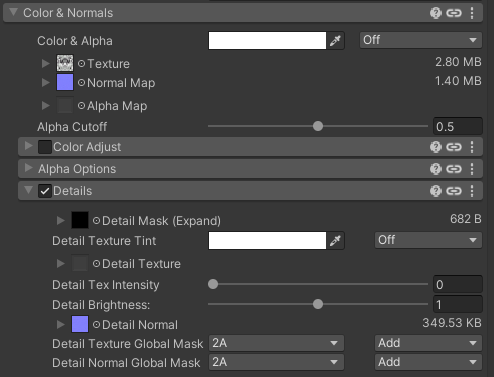Click the Detail Tex Intensity slider handle
This screenshot has height=377, width=494.
213,284
